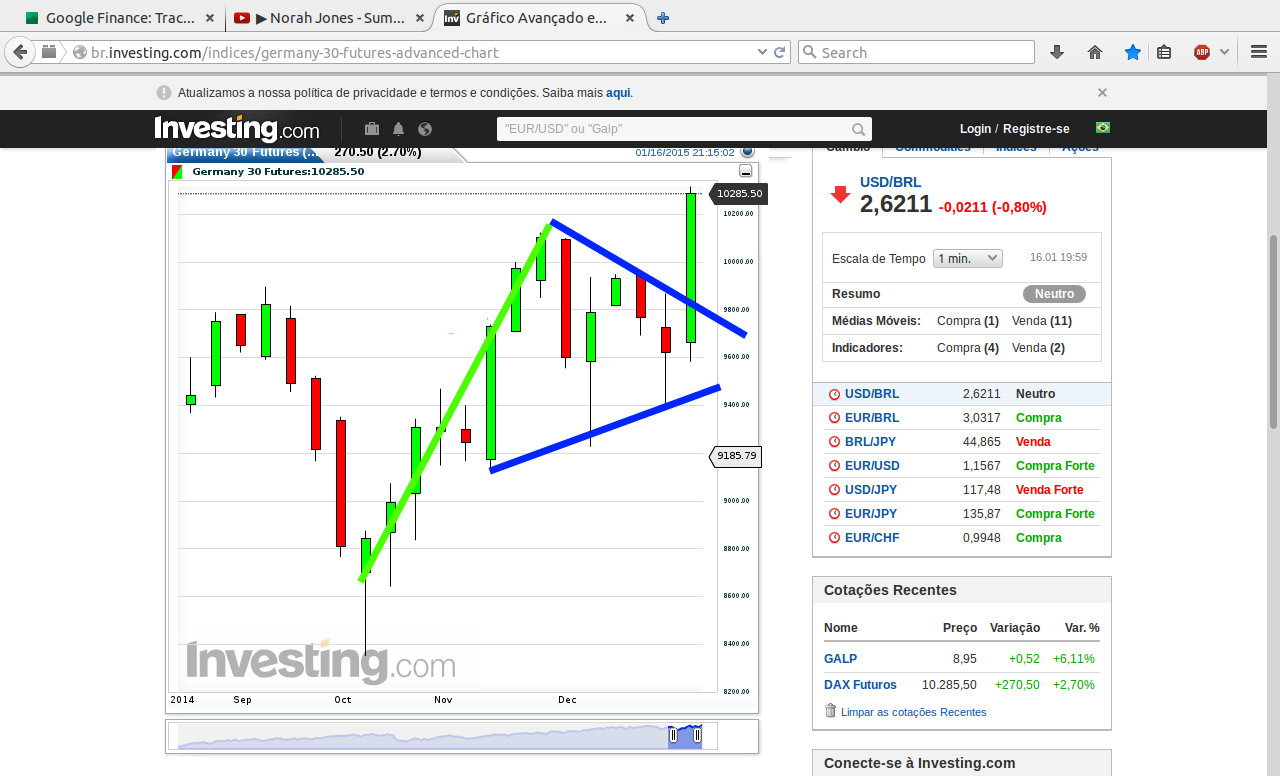Screen dimensions: 1280x776
Task: Click the right handle of chart range slider
Action: pyautogui.click(x=697, y=736)
